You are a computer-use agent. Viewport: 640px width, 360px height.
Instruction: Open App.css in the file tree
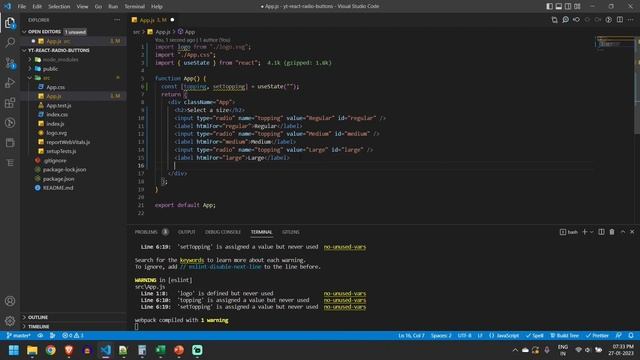[x=56, y=87]
